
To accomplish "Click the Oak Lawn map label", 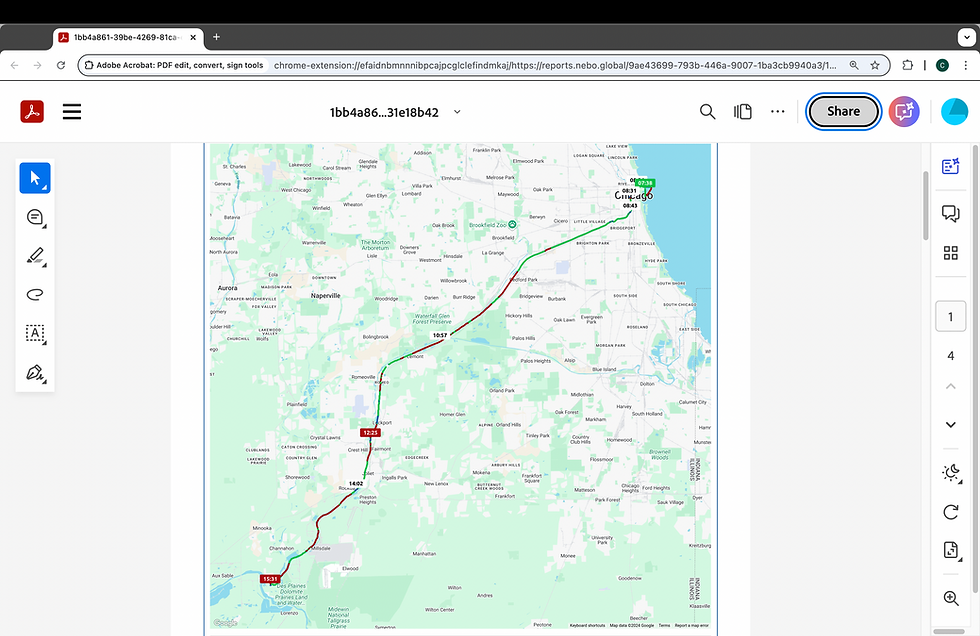I will [x=564, y=320].
